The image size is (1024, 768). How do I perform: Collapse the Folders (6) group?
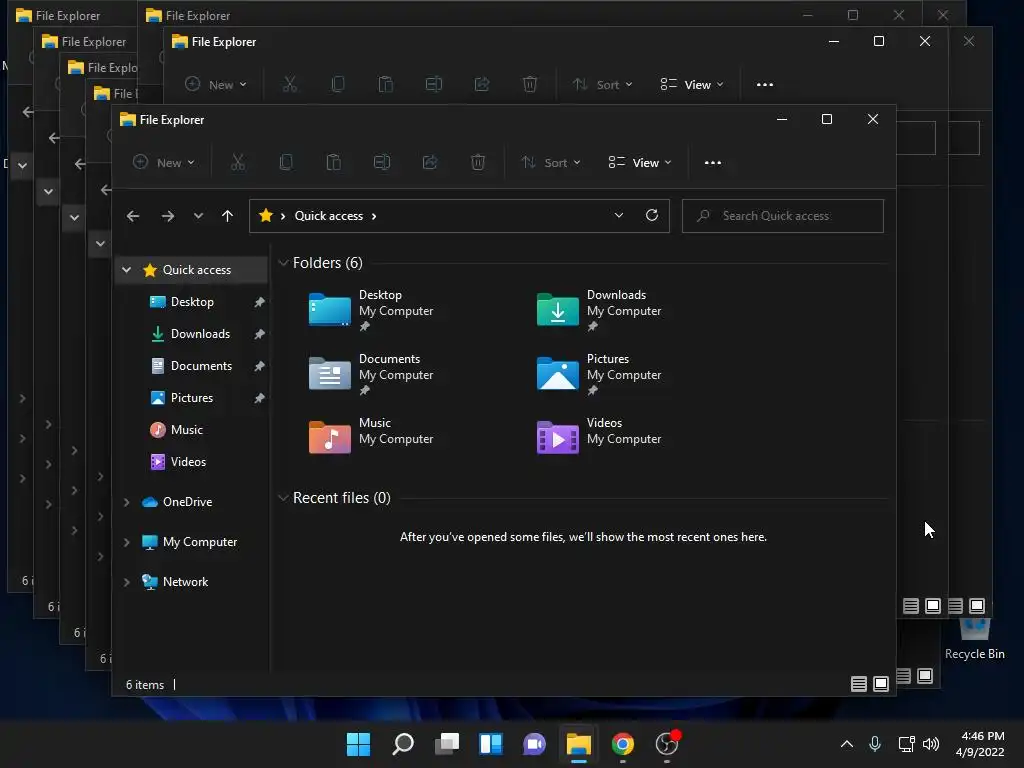[283, 263]
